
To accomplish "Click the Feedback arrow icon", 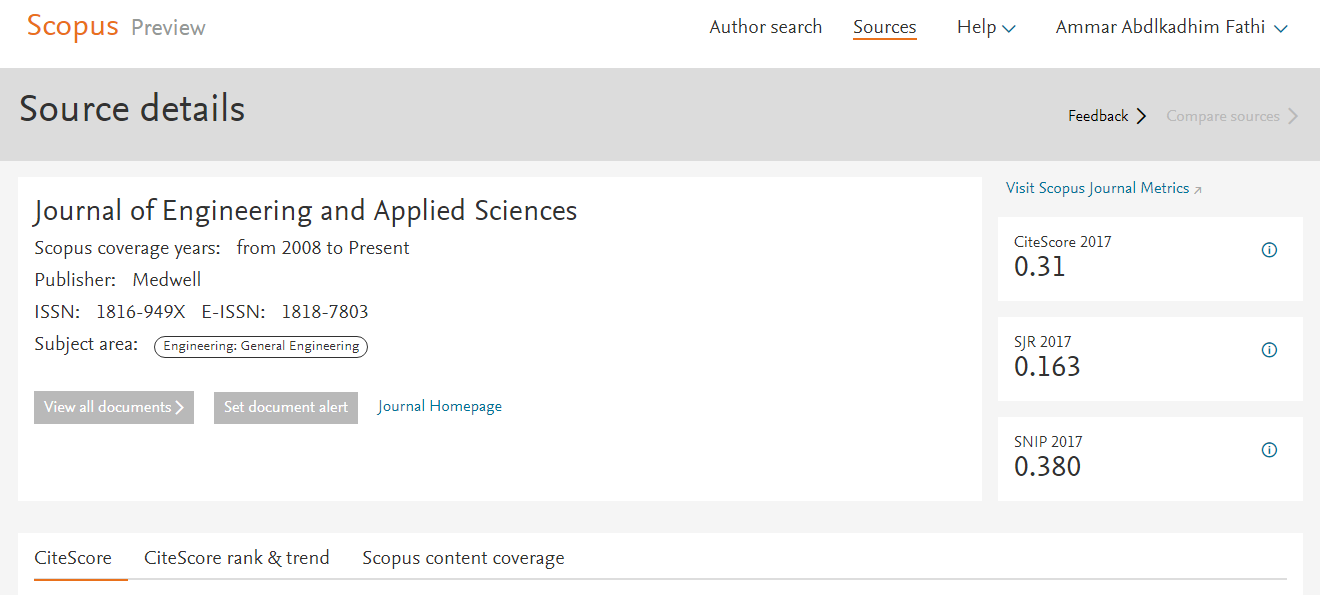I will (1142, 116).
